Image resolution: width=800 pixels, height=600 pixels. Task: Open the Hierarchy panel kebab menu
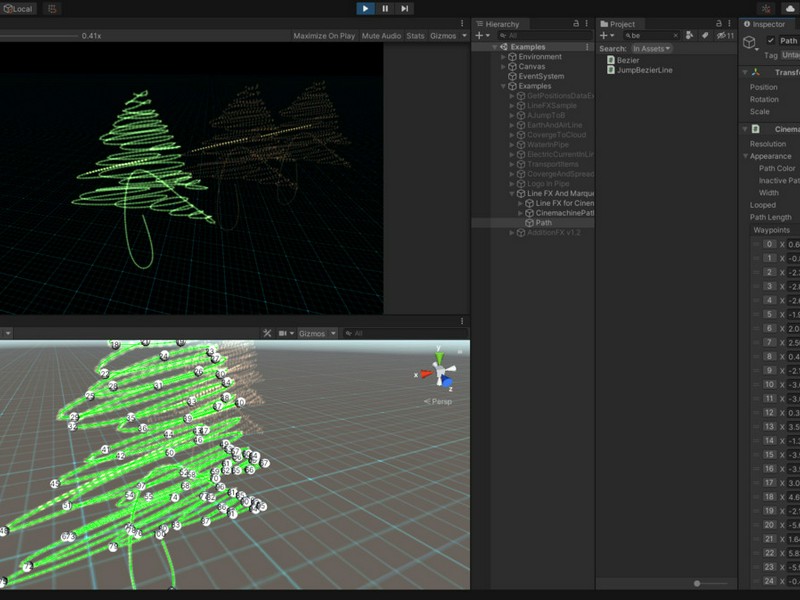(x=587, y=23)
